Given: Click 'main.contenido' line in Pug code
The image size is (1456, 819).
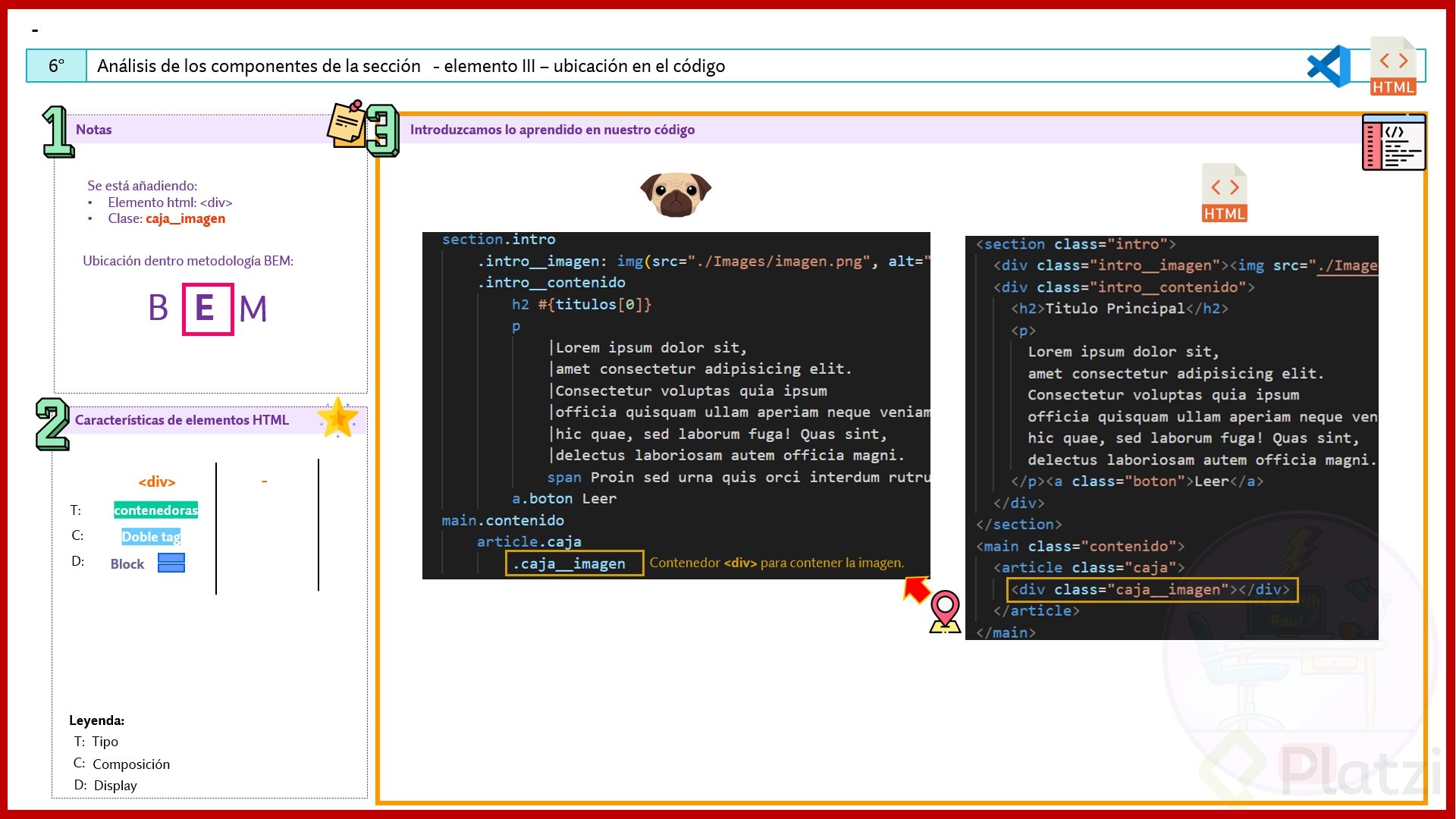Looking at the screenshot, I should pos(503,521).
